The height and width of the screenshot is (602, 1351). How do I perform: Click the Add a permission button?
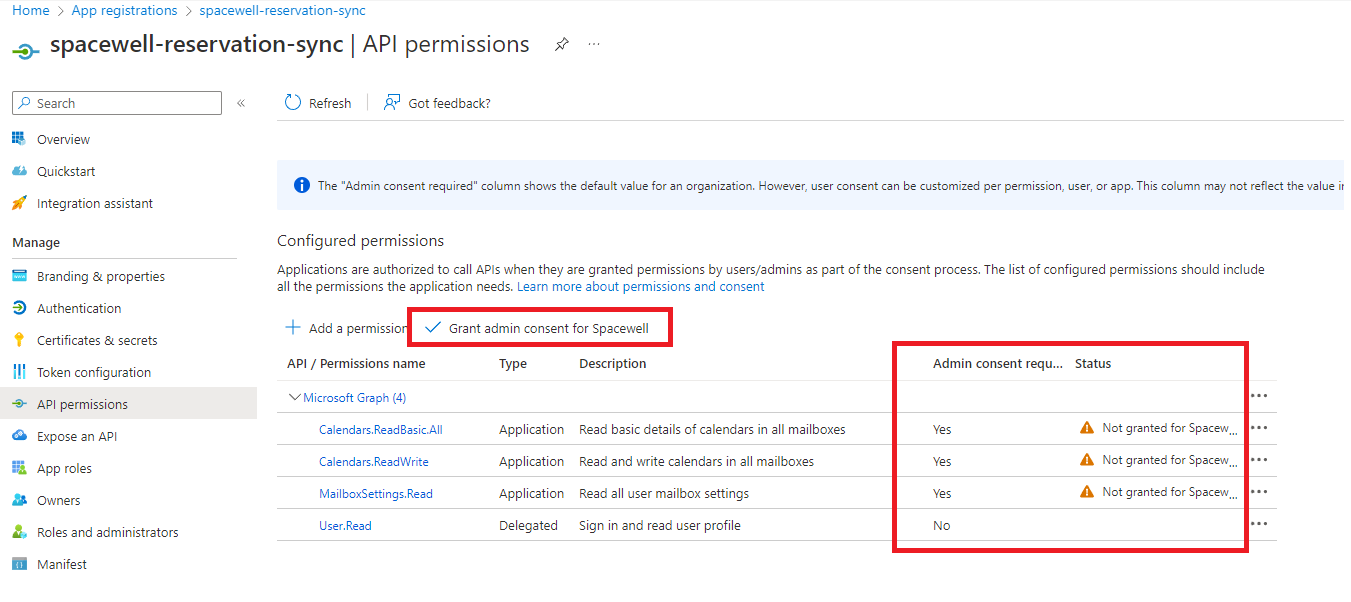[346, 328]
